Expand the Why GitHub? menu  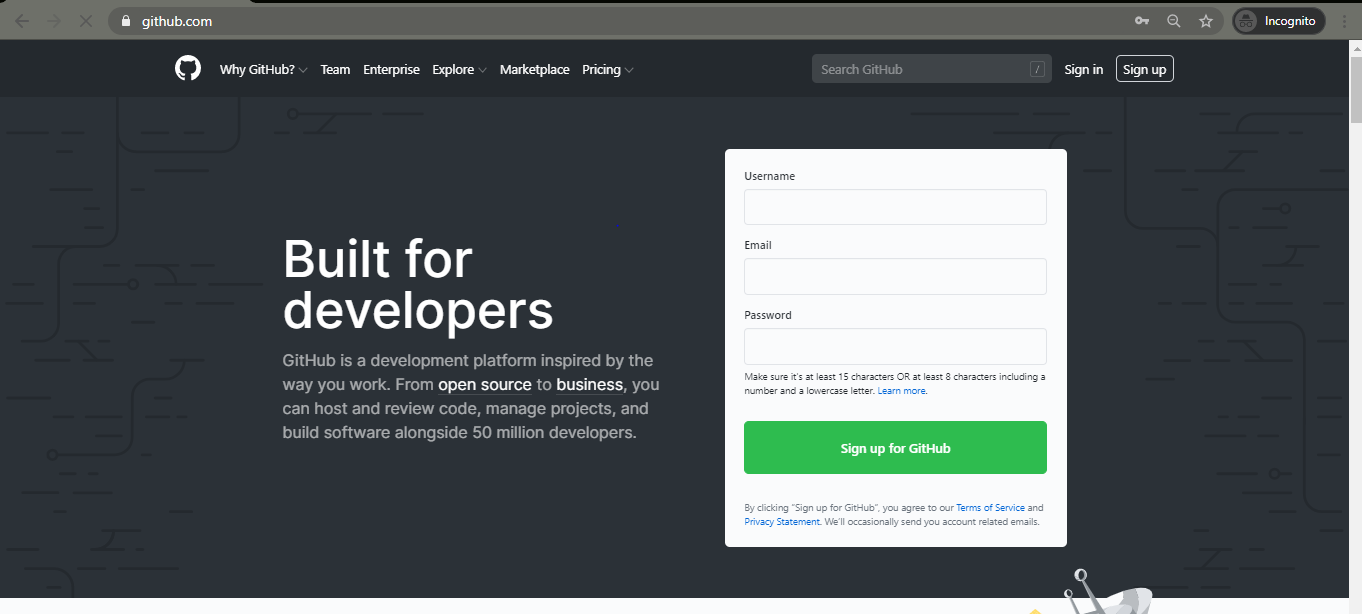[264, 69]
